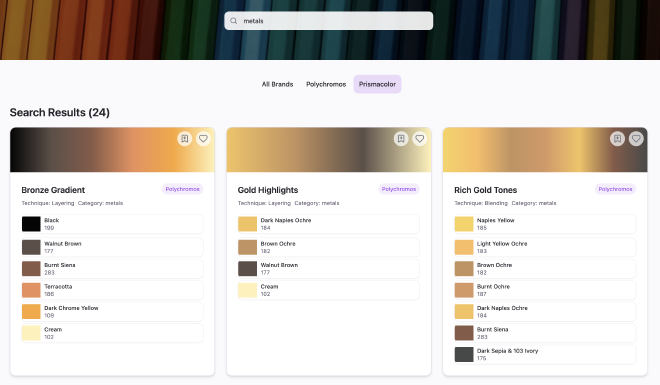
Task: Open the Bronze Gradient preview banner
Action: [x=112, y=150]
